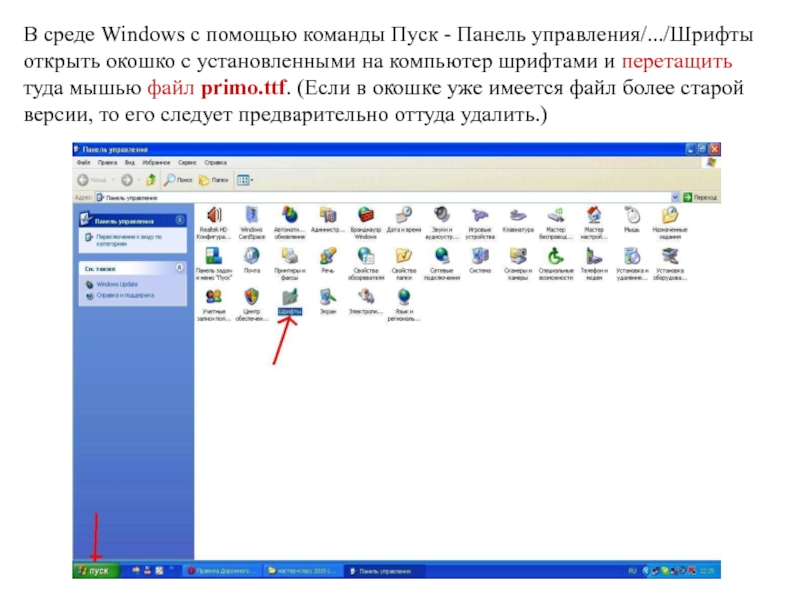The width and height of the screenshot is (800, 600).
Task: Open Realtek HD configuration icon
Action: click(213, 223)
